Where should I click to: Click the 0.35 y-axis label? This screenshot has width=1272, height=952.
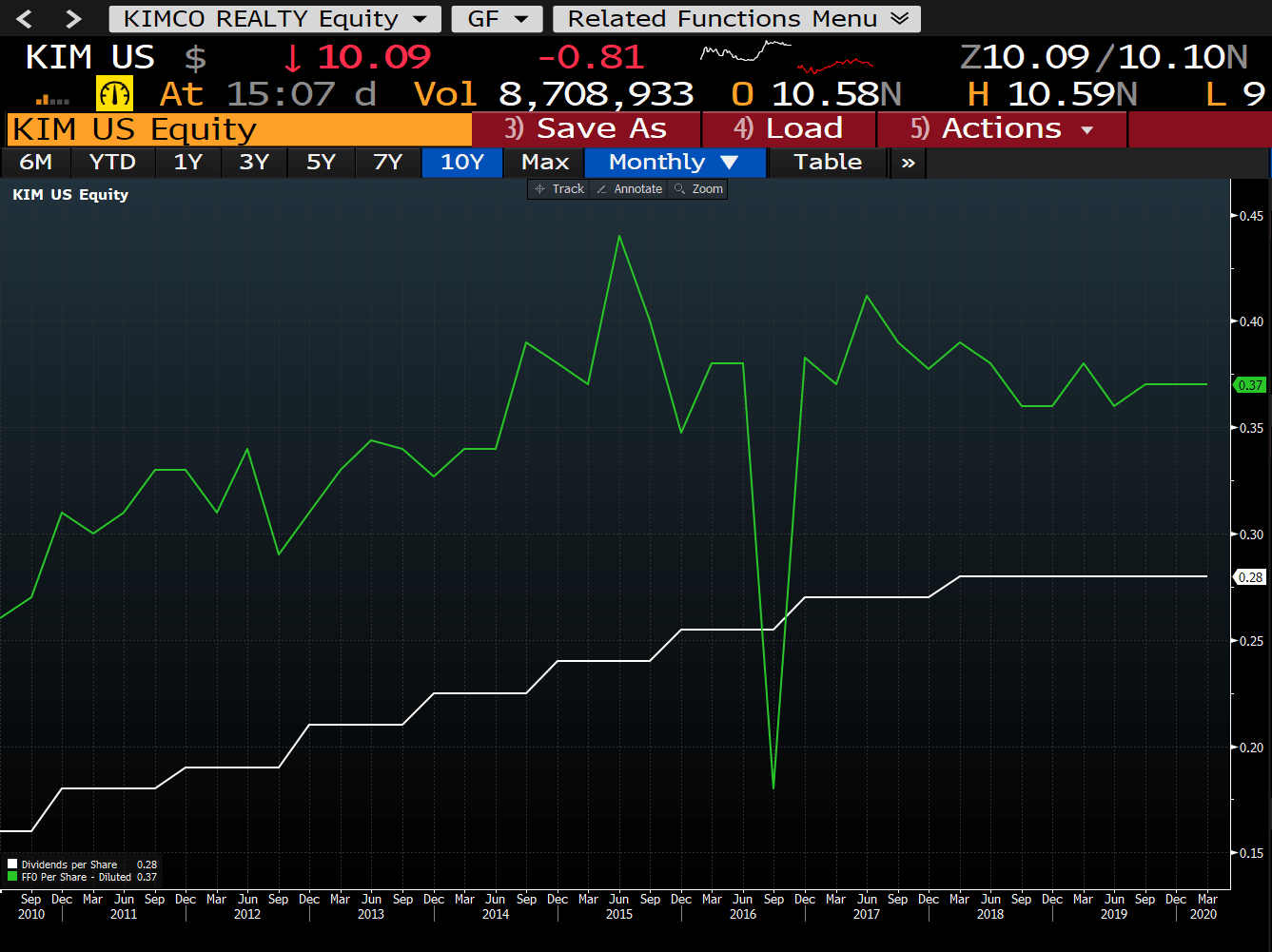coord(1252,428)
